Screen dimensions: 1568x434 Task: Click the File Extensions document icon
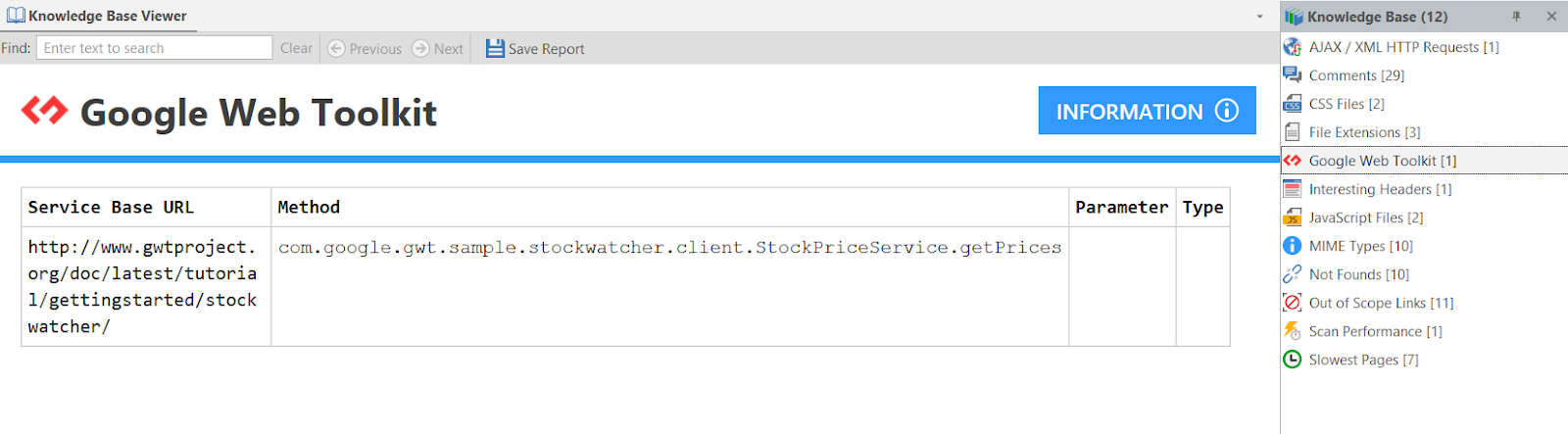(x=1293, y=132)
